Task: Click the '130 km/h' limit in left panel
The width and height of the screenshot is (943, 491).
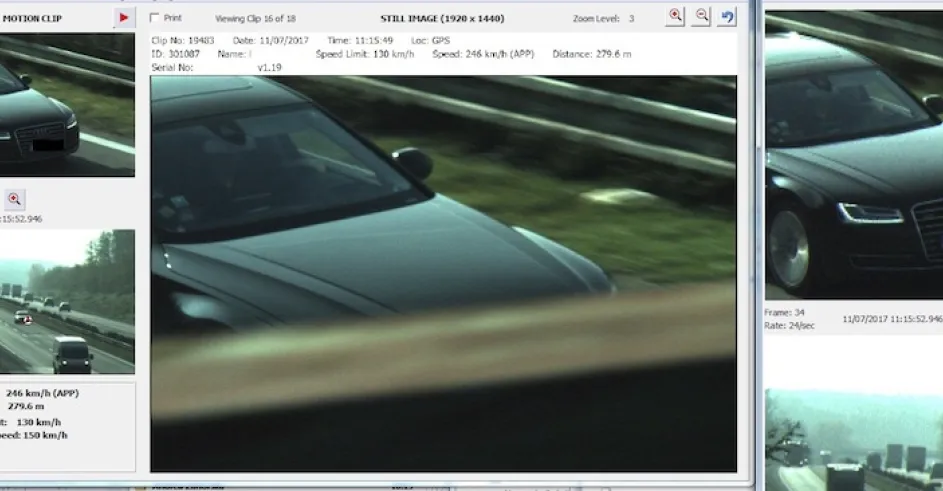Action: point(38,422)
